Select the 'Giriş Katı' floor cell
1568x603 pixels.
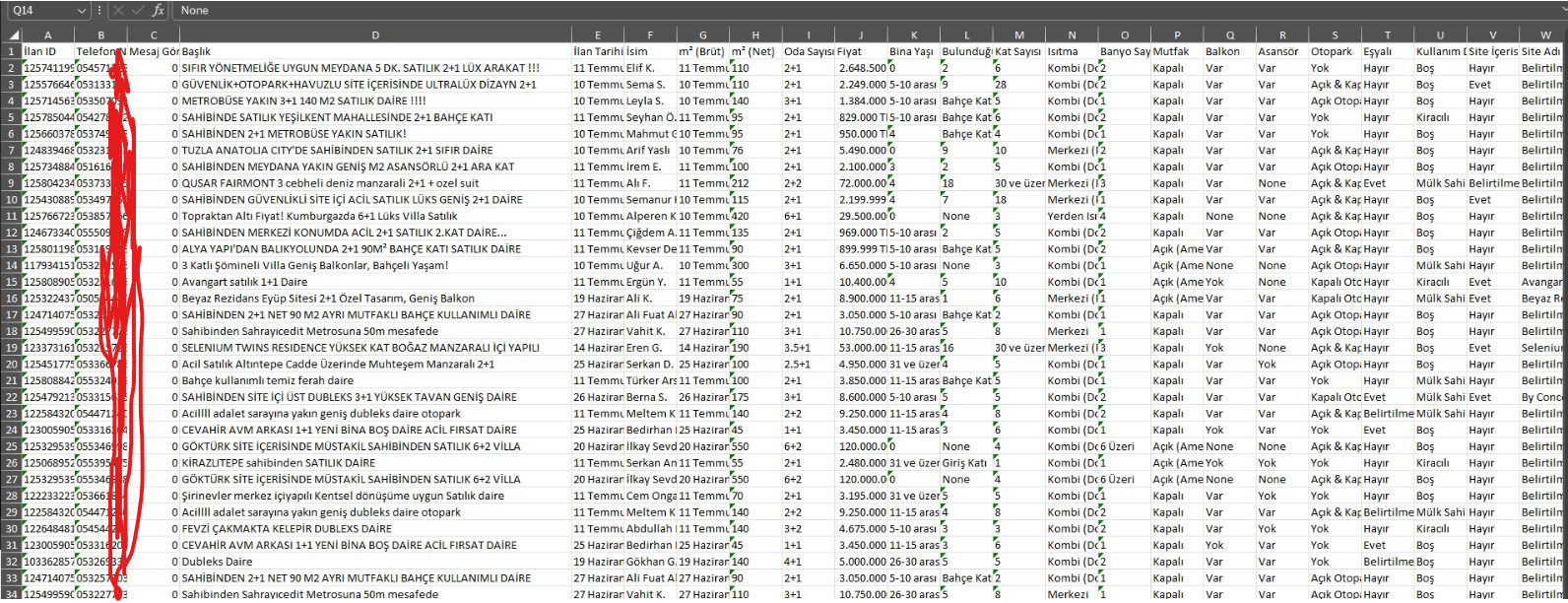967,462
